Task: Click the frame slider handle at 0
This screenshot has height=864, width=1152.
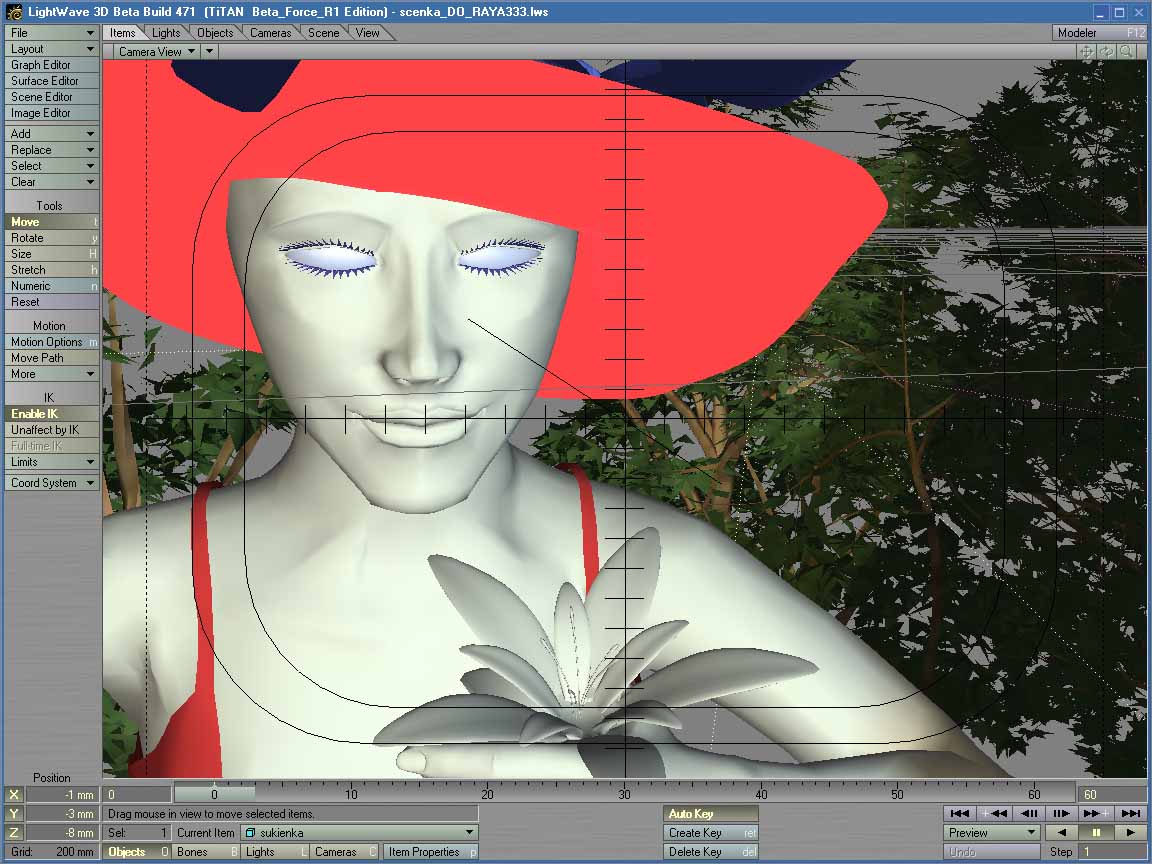Action: pos(215,794)
